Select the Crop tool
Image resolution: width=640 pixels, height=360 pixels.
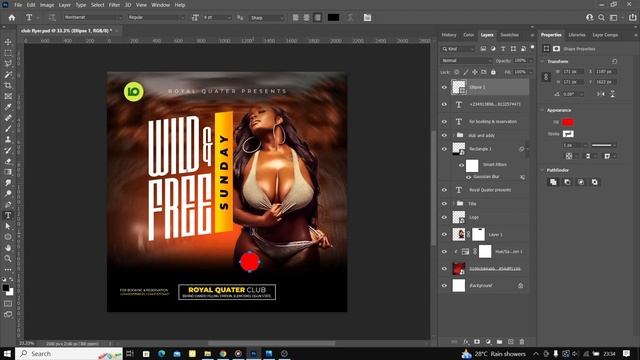point(8,85)
